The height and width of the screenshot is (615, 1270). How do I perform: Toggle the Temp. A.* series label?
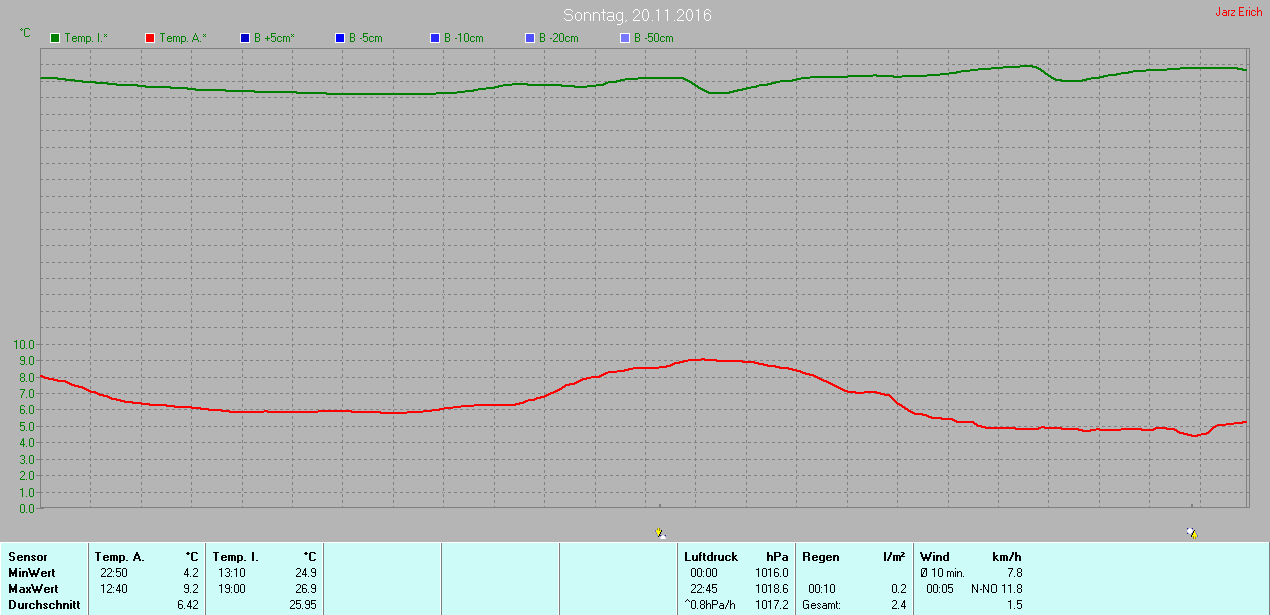point(182,38)
